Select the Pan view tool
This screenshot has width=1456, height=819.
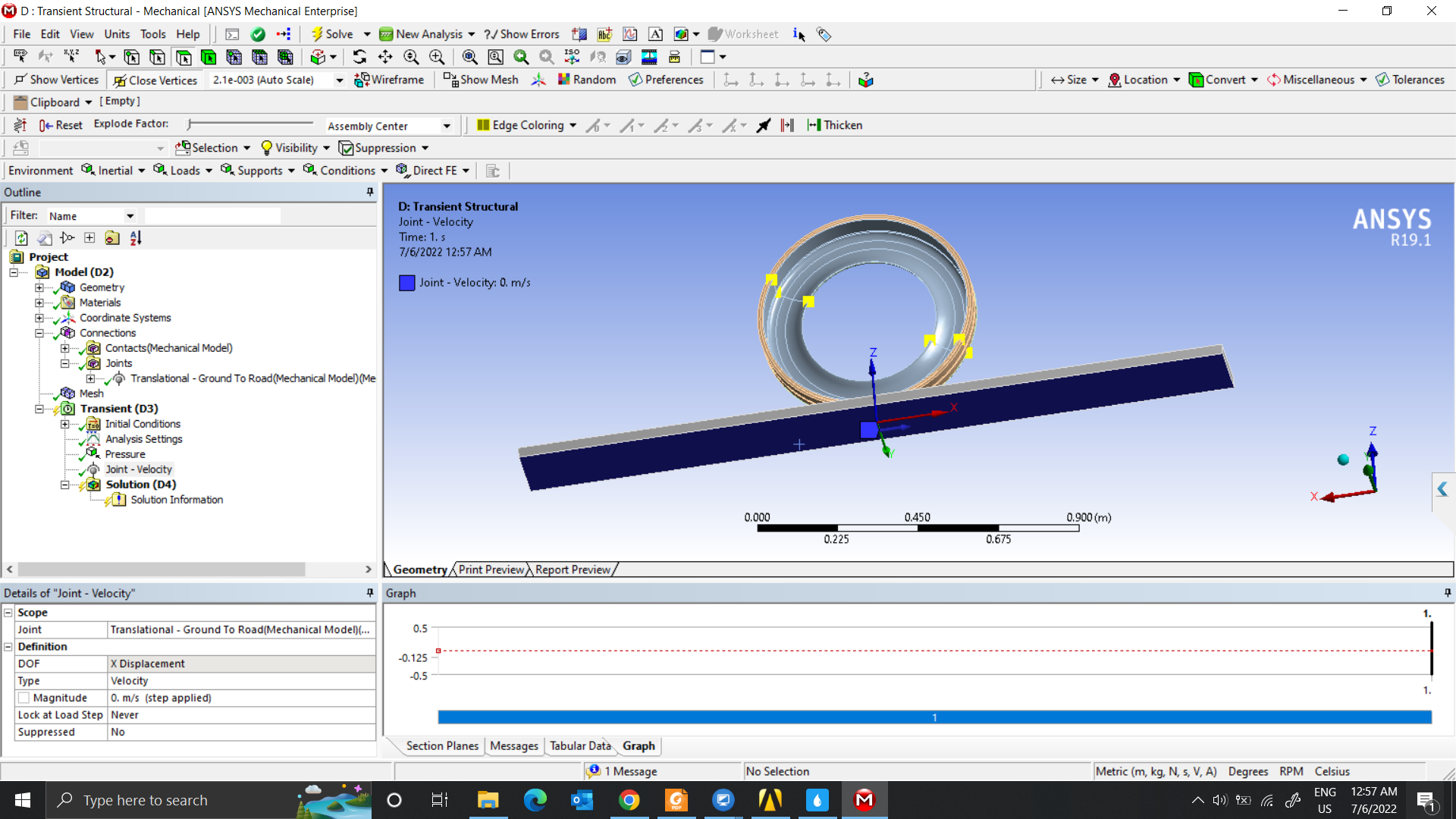[385, 57]
